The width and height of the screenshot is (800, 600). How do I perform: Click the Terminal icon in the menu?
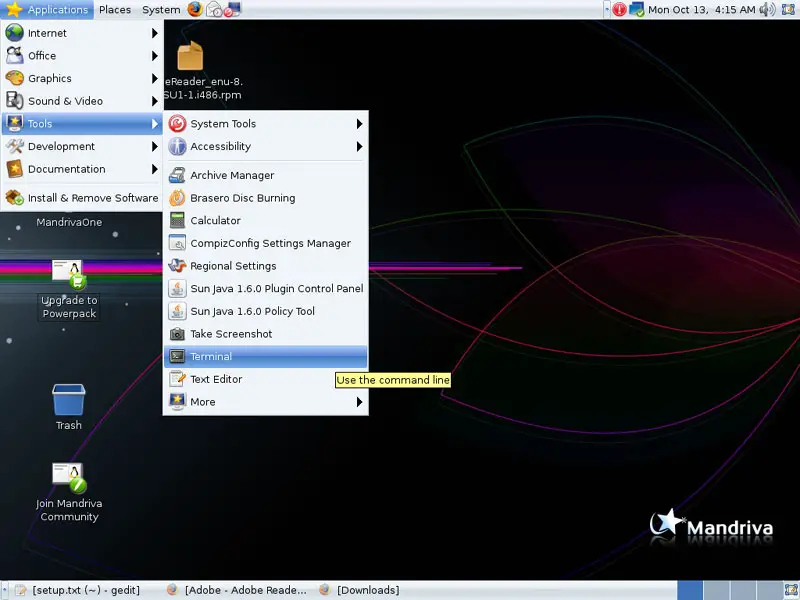coord(177,357)
